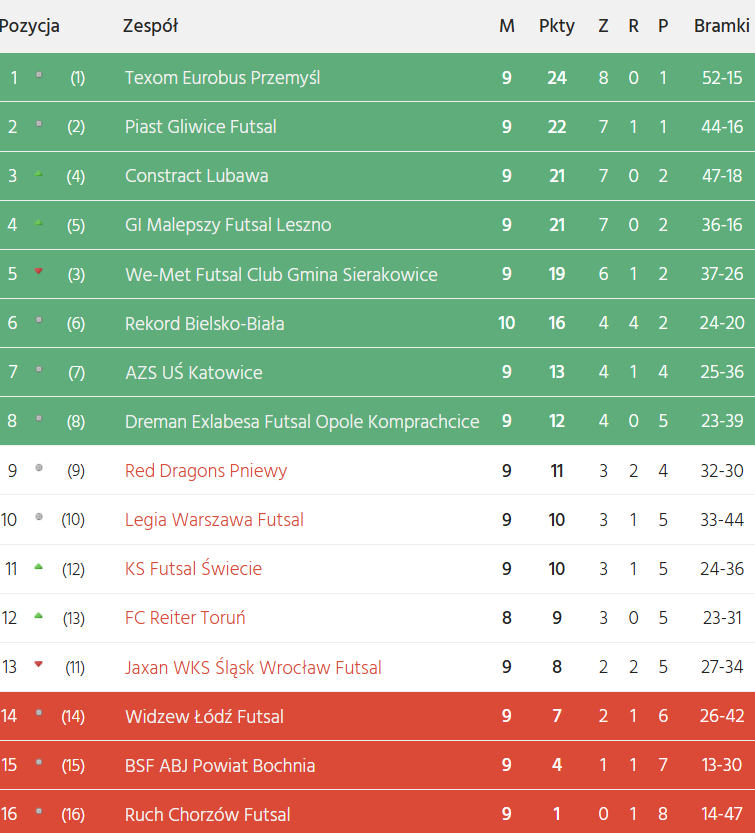The image size is (755, 833).
Task: Select the BSF ABJ Powiat Bochnia team
Action: pos(219,766)
